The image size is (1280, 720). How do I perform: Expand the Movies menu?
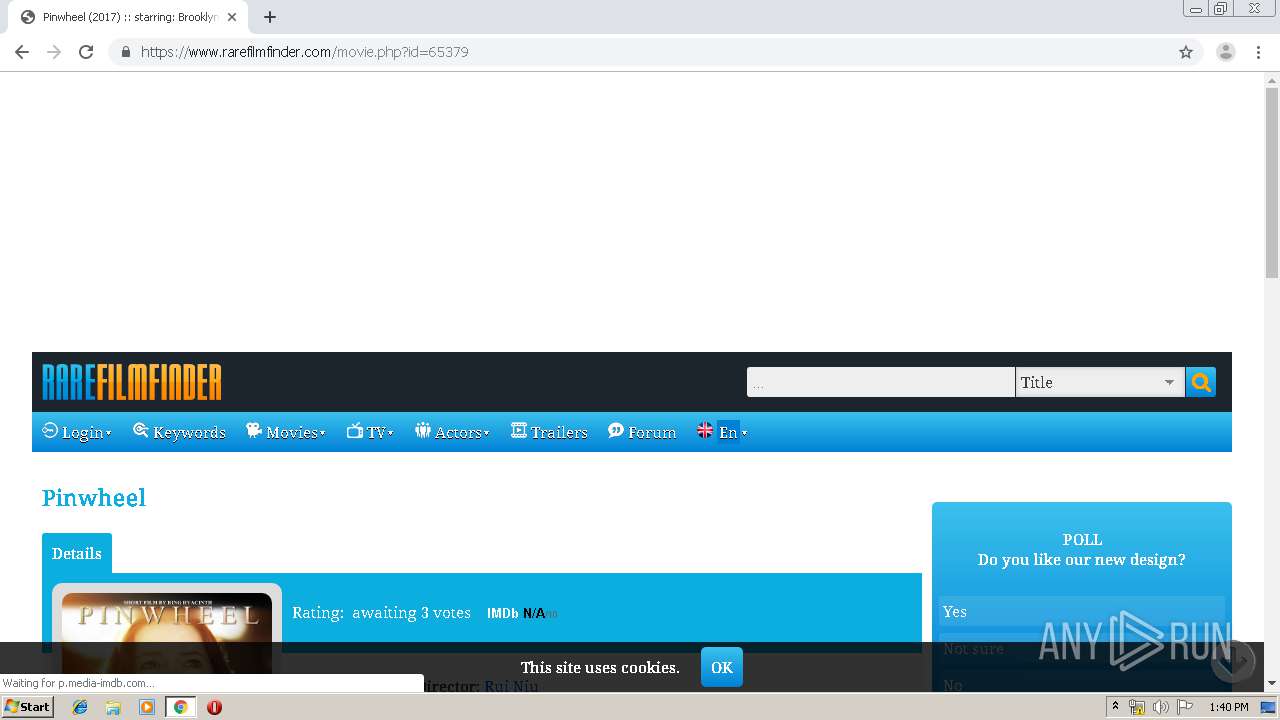(x=286, y=432)
